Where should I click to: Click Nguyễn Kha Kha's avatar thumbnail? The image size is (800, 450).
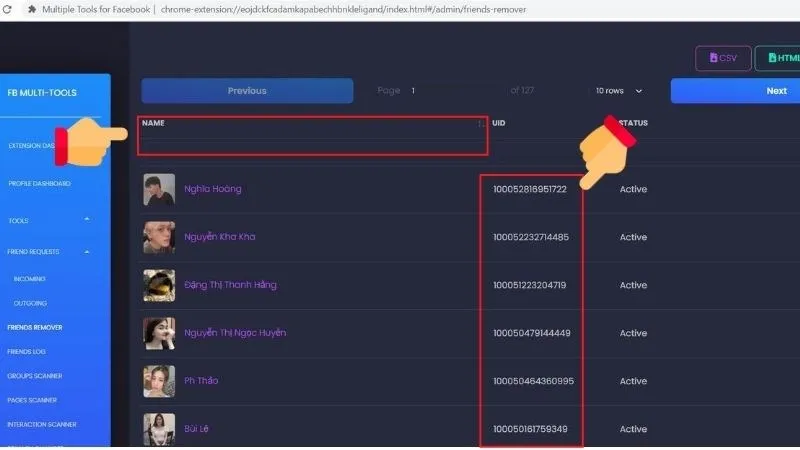coord(159,237)
